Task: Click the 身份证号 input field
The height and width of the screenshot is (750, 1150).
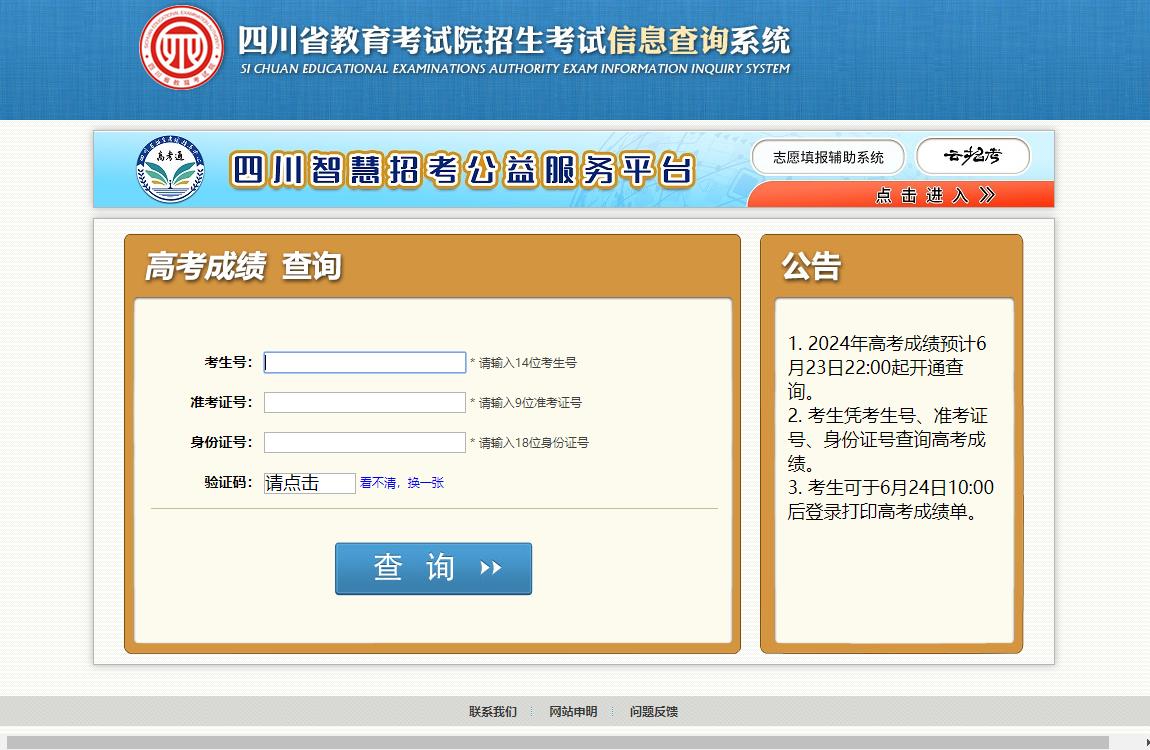Action: click(x=364, y=441)
